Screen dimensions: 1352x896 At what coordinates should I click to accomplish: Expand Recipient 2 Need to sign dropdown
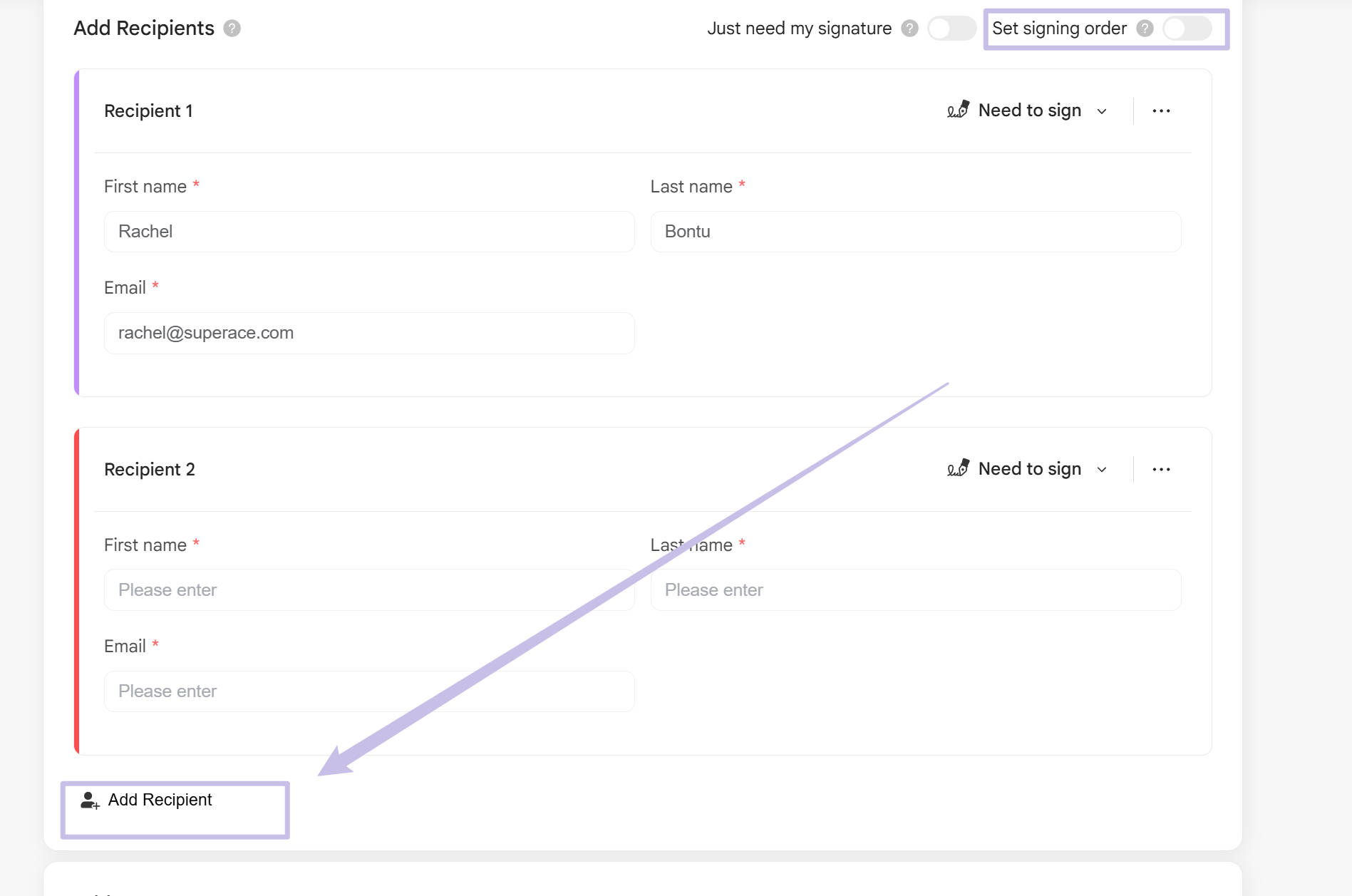1101,470
